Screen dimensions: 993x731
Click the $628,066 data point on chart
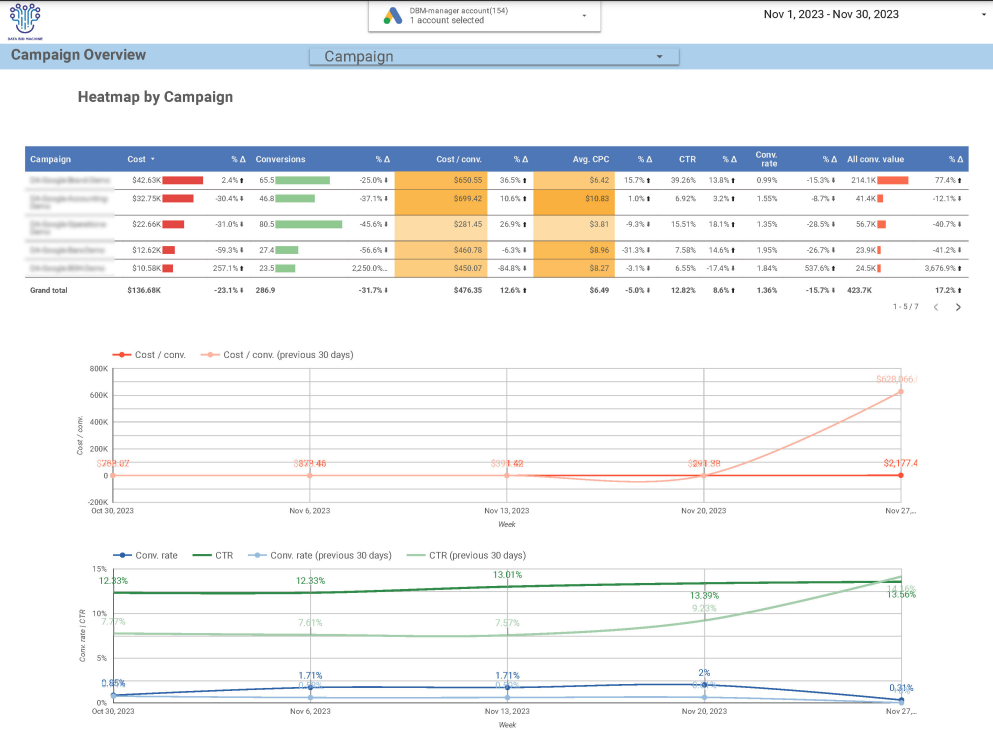click(x=900, y=391)
